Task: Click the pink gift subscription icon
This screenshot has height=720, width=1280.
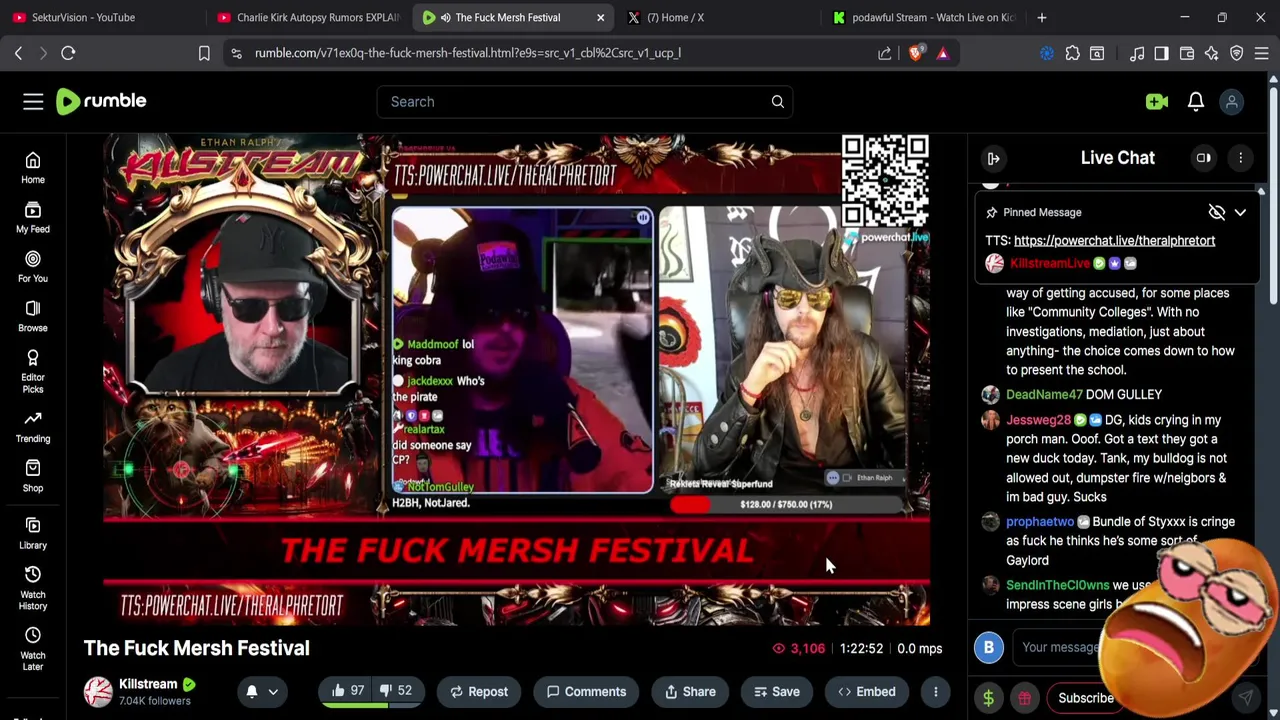Action: pos(1024,698)
